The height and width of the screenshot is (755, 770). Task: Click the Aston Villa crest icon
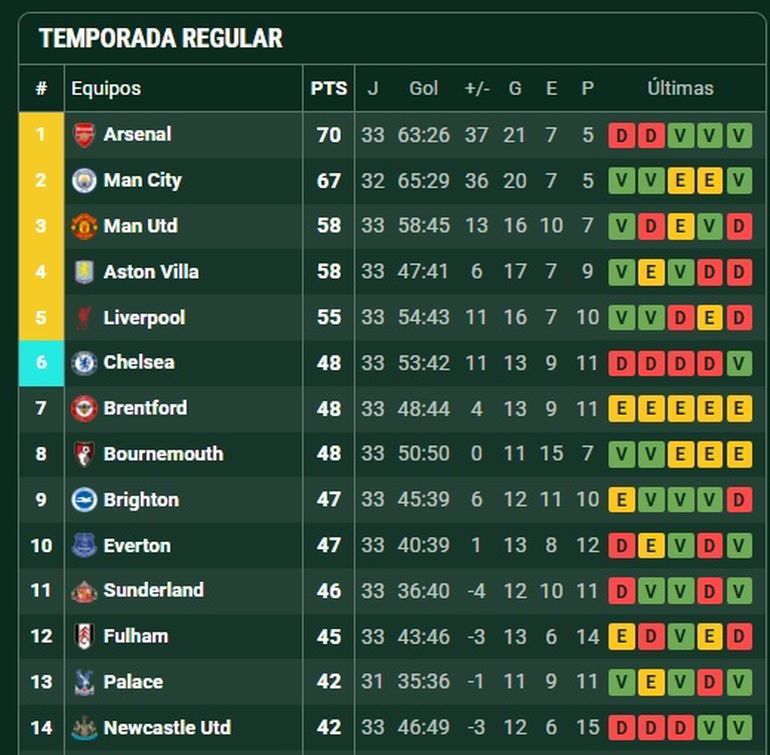tap(85, 272)
